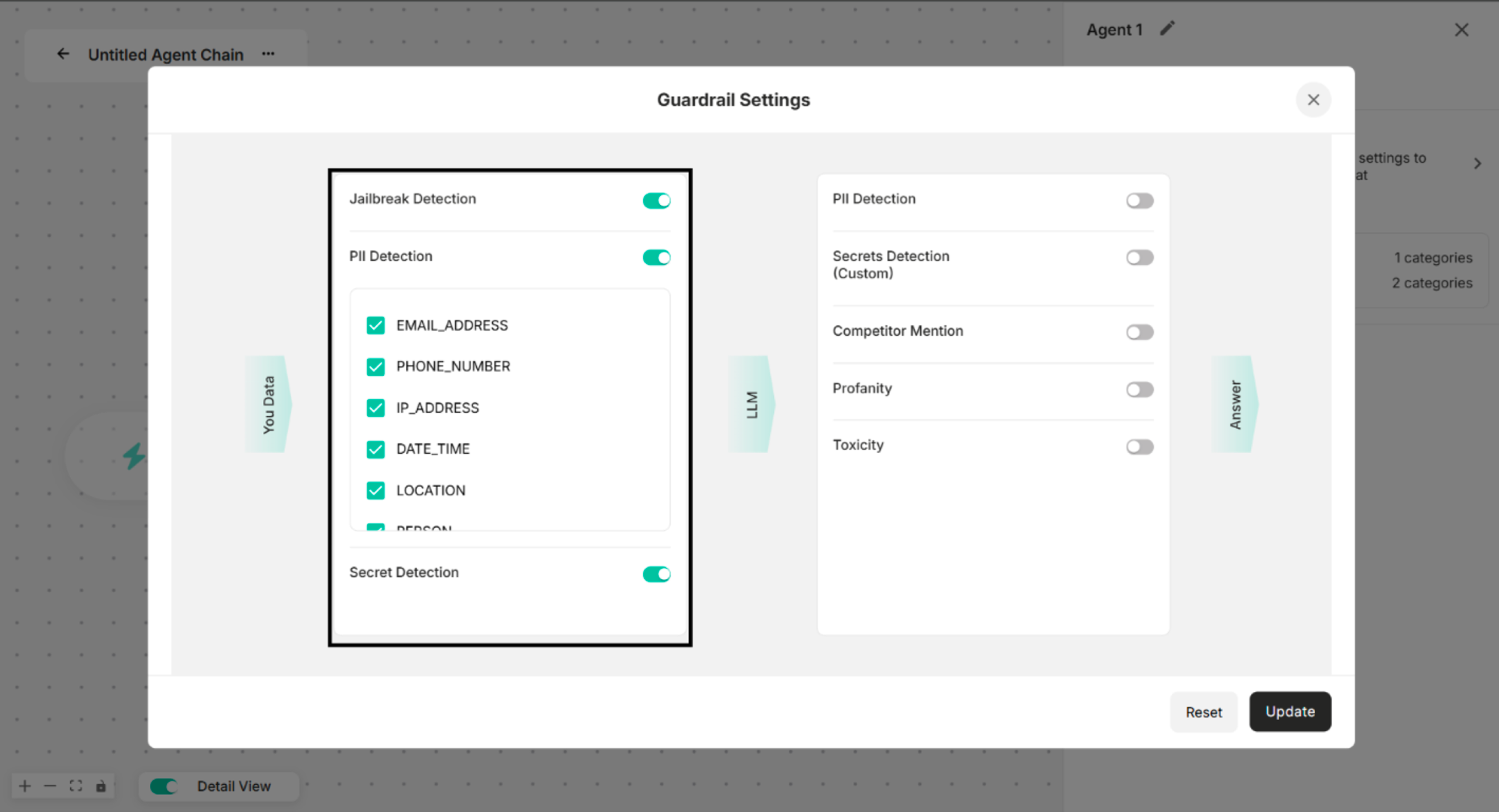1499x812 pixels.
Task: Click the '2 categories' text
Action: pyautogui.click(x=1432, y=283)
